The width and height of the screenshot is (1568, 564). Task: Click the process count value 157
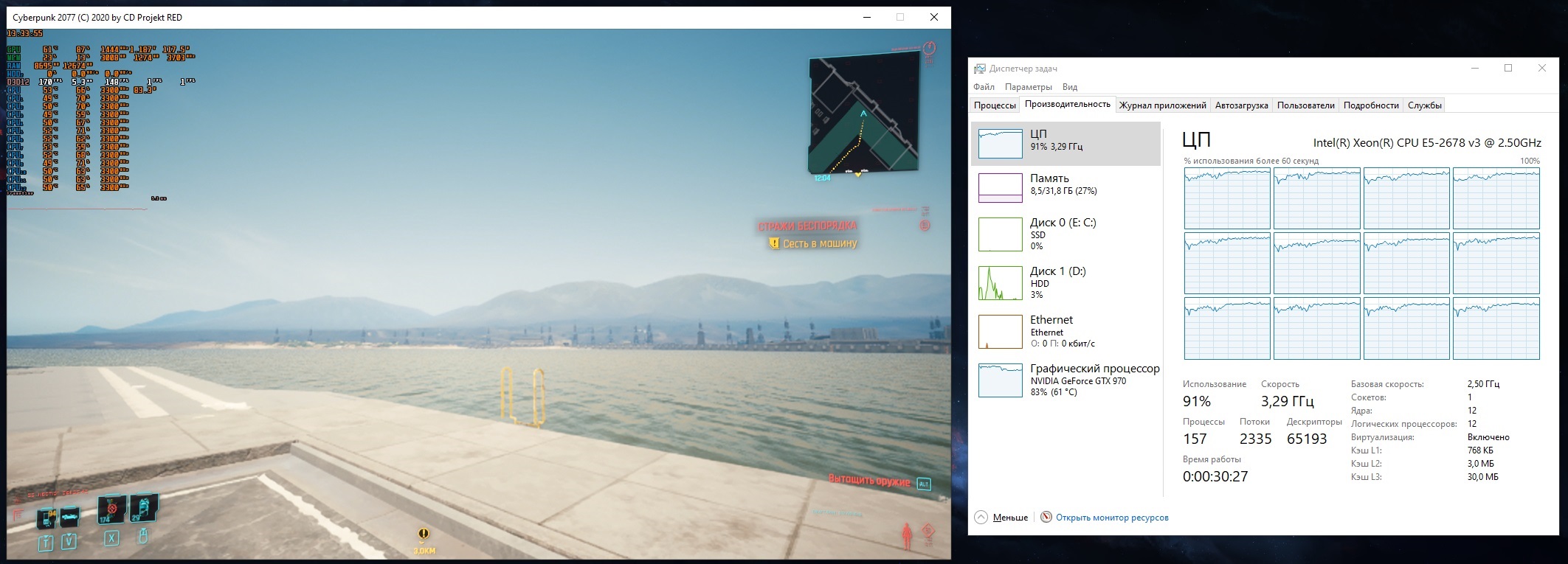(x=1195, y=439)
